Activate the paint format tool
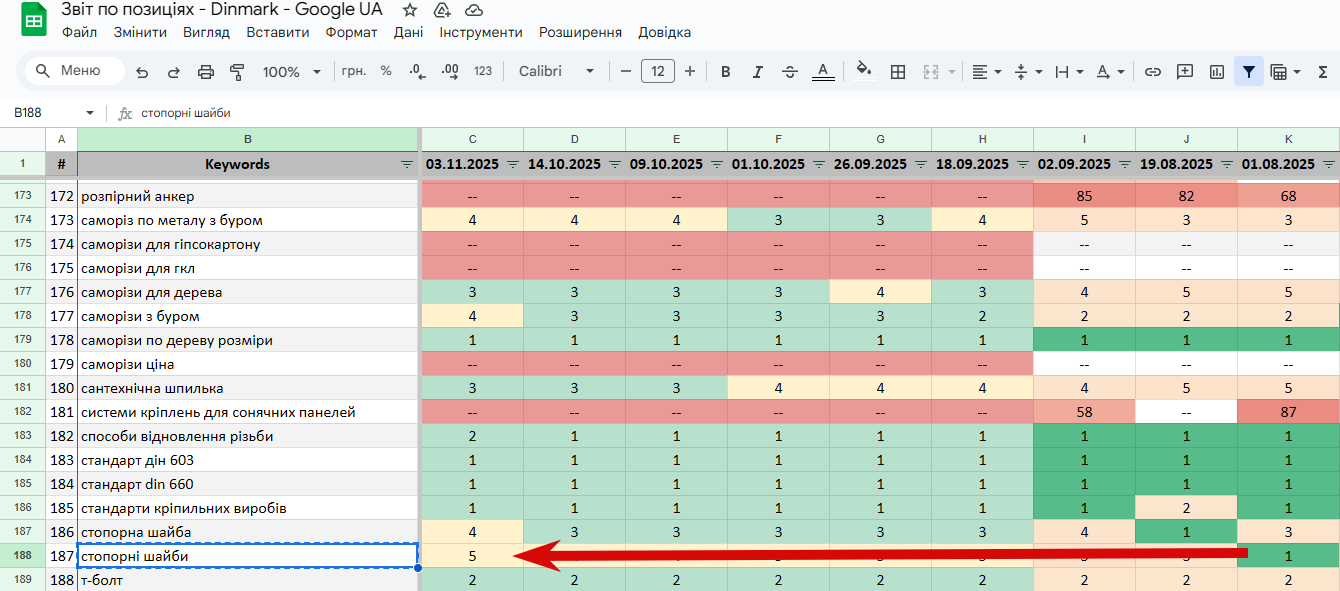Image resolution: width=1340 pixels, height=591 pixels. pyautogui.click(x=237, y=72)
